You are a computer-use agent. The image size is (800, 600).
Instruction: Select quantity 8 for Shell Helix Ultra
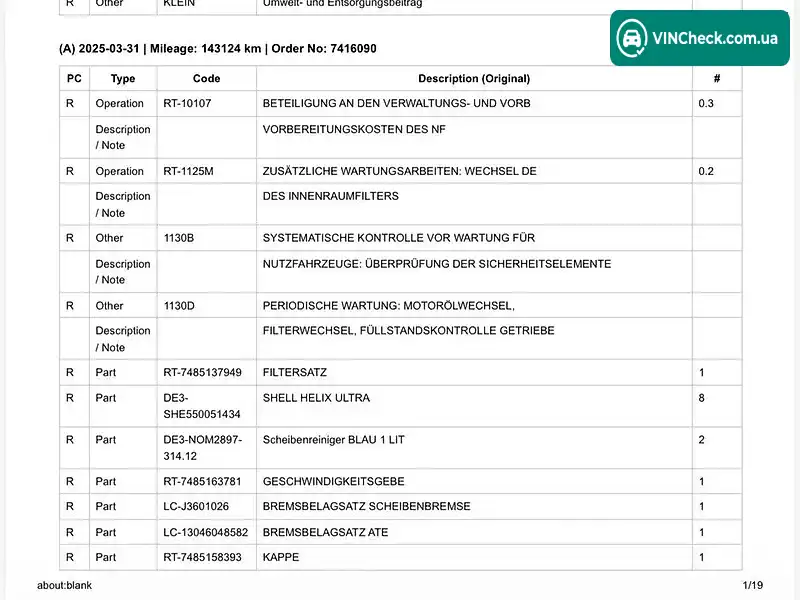click(x=702, y=398)
